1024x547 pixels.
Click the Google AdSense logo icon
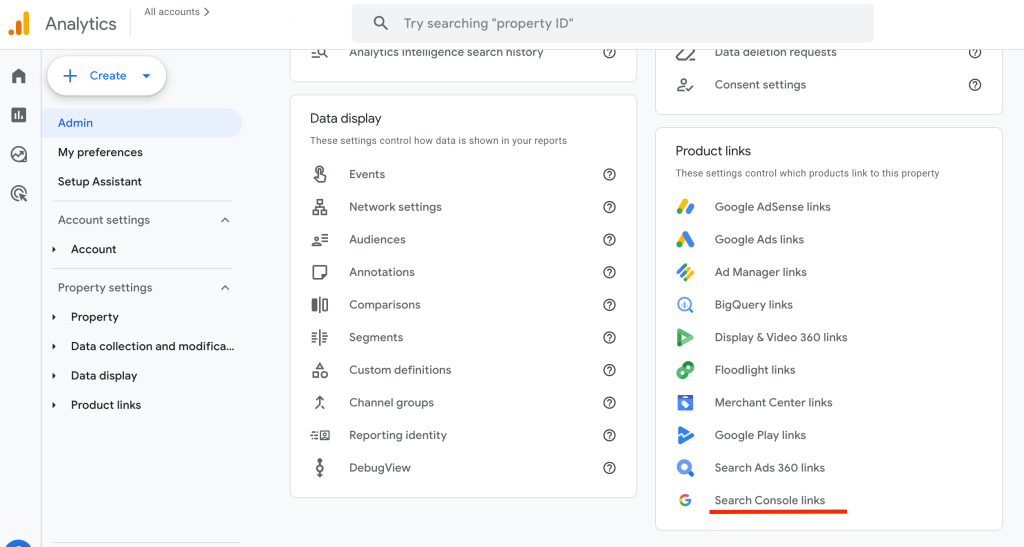click(x=685, y=207)
